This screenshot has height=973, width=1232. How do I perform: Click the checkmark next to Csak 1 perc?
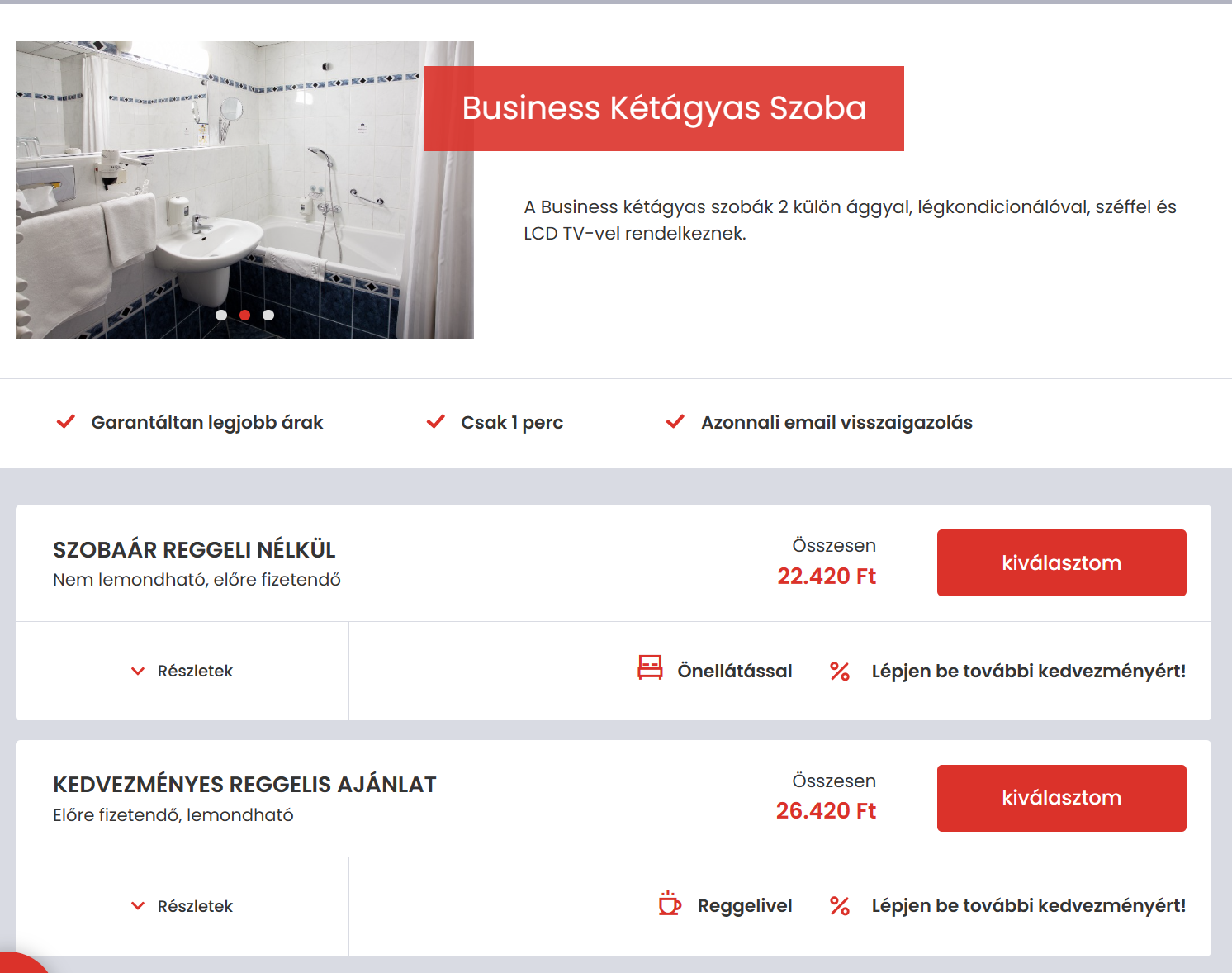click(x=436, y=422)
